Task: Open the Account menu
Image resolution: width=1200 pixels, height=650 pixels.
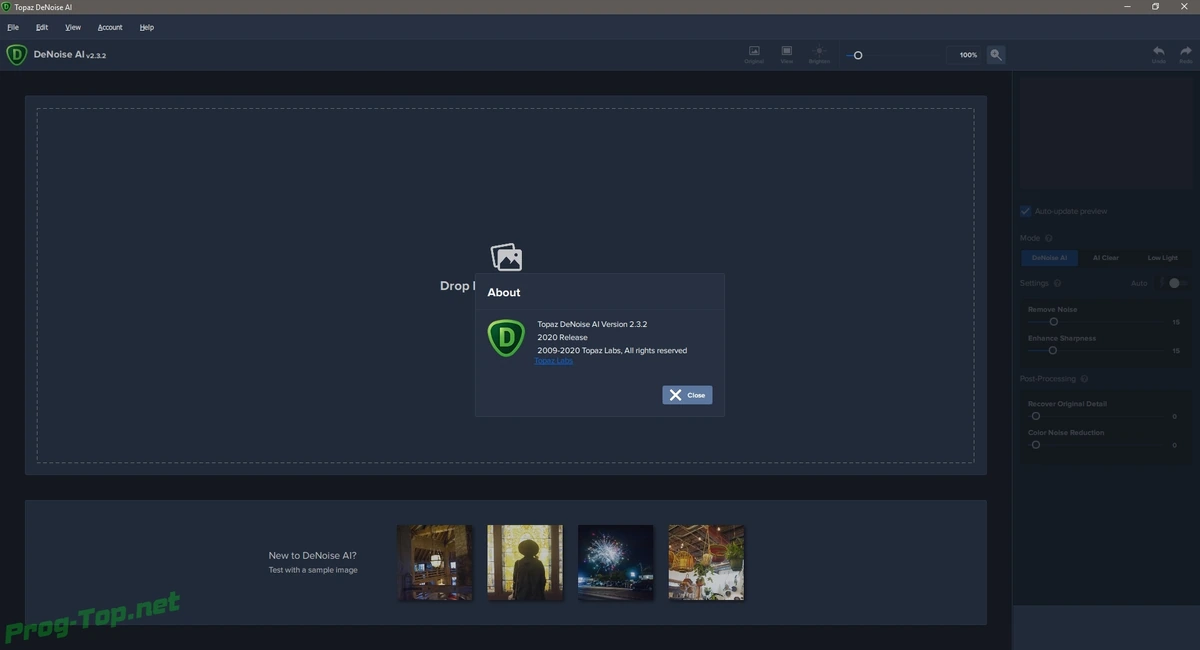Action: tap(110, 27)
